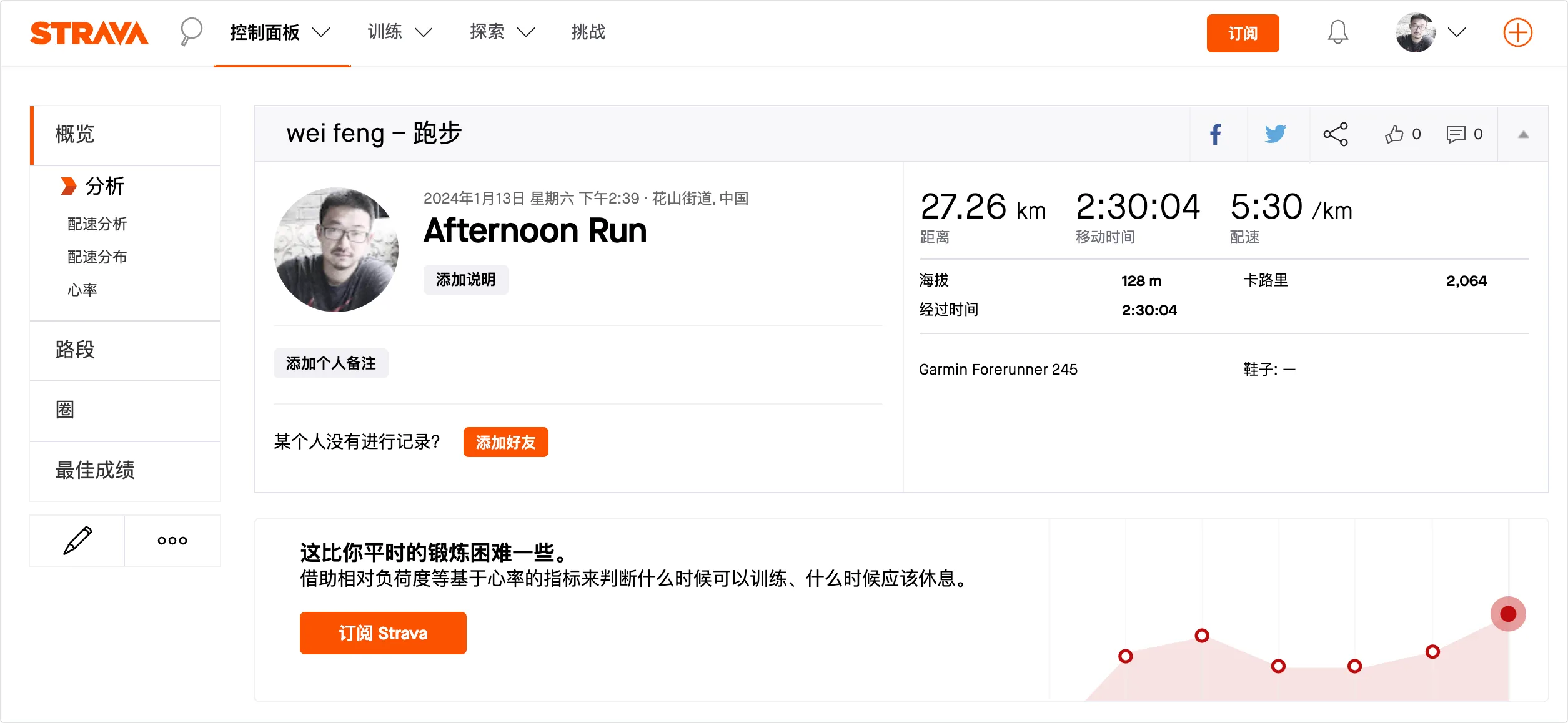Click the 添加好友 button
The image size is (1568, 723).
click(505, 442)
